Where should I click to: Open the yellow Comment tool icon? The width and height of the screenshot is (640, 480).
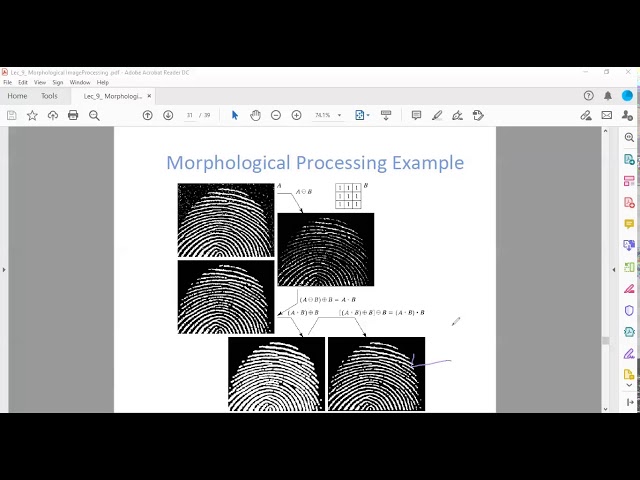pos(629,224)
